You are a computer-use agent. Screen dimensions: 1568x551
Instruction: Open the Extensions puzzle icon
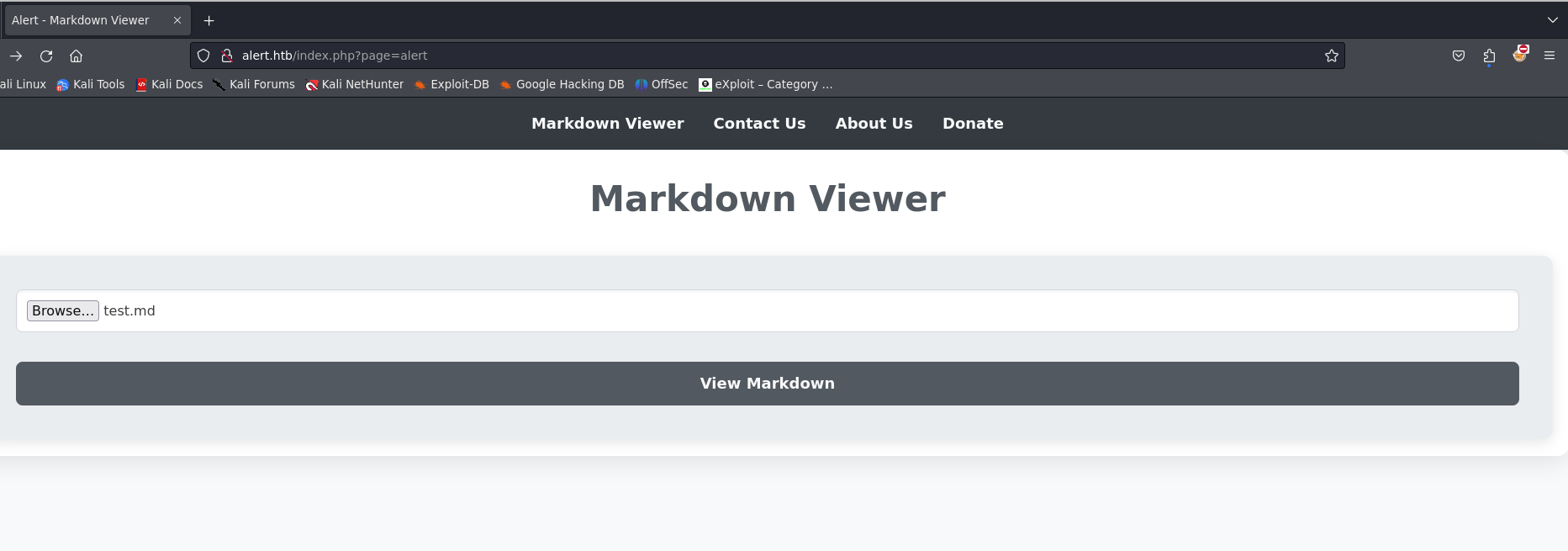[x=1489, y=56]
